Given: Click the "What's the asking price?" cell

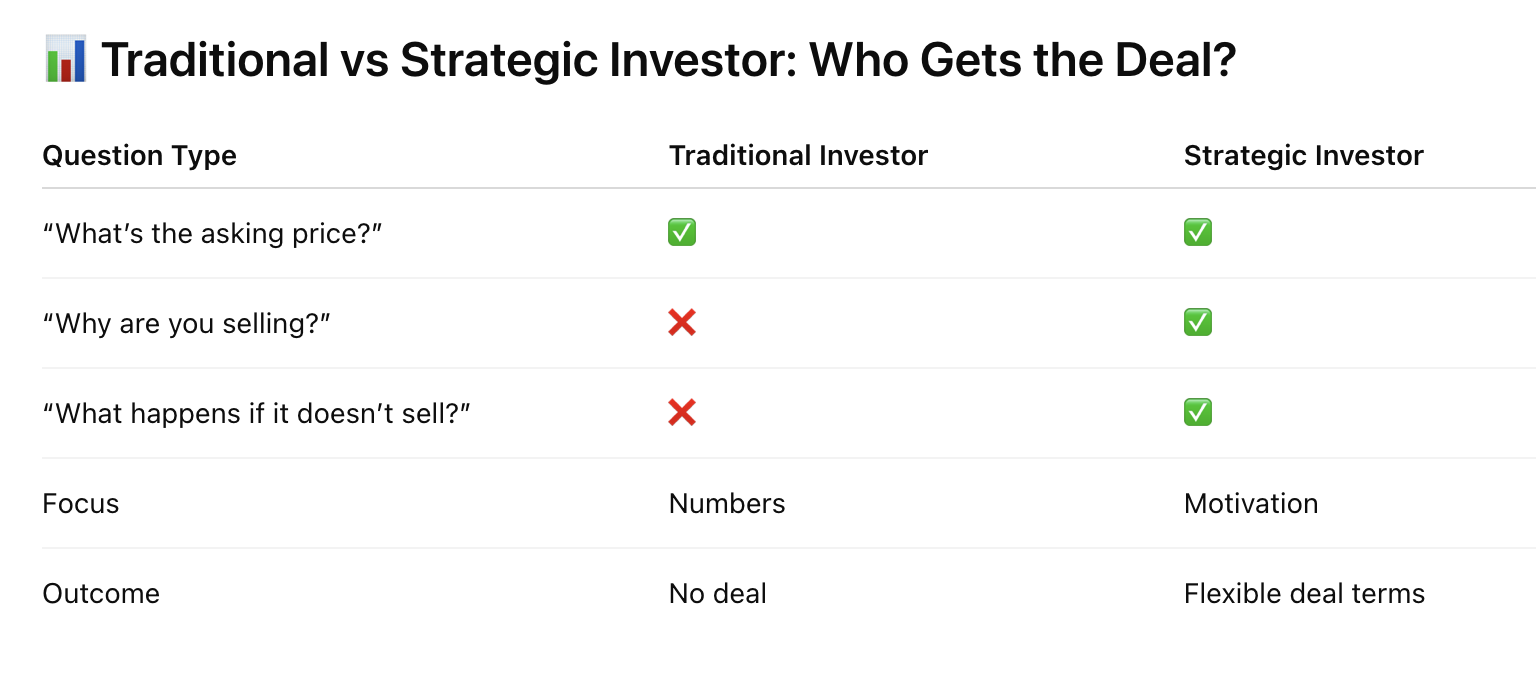Looking at the screenshot, I should tap(213, 234).
